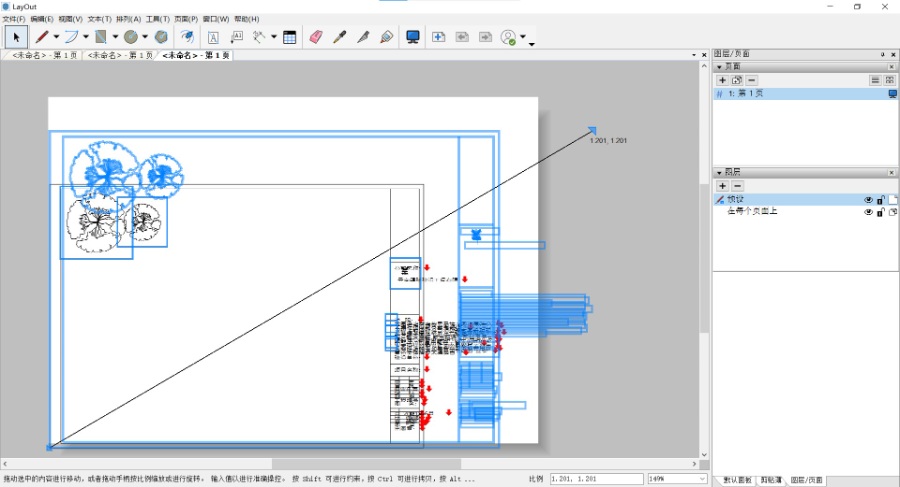Open the Line tool variants dropdown
The width and height of the screenshot is (900, 487).
click(56, 37)
